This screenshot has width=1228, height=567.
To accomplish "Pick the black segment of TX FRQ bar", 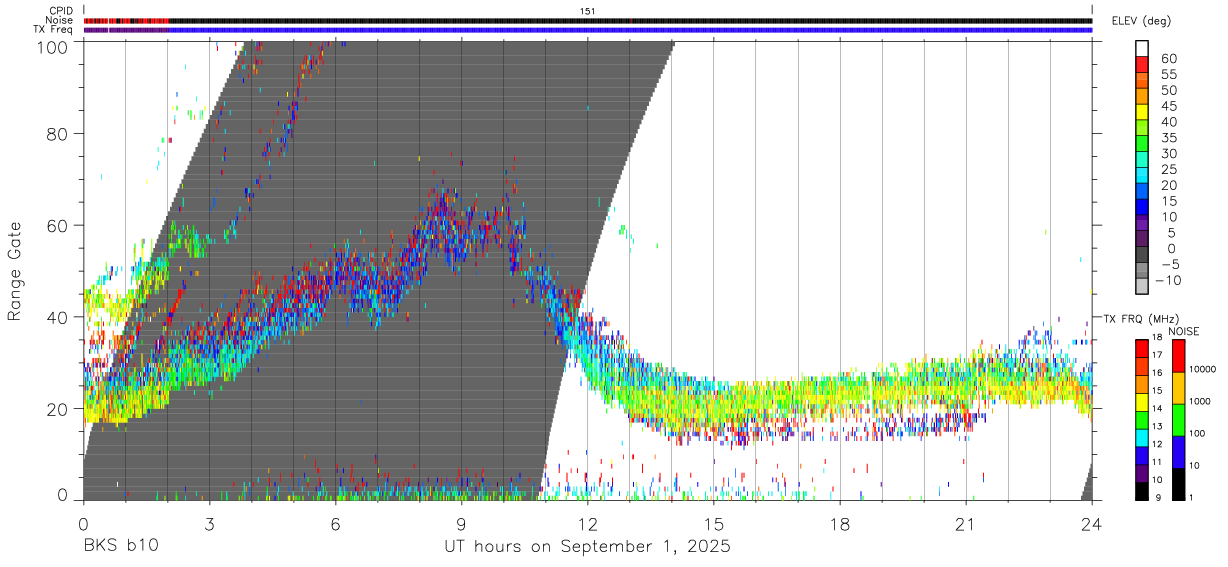I will [1142, 490].
